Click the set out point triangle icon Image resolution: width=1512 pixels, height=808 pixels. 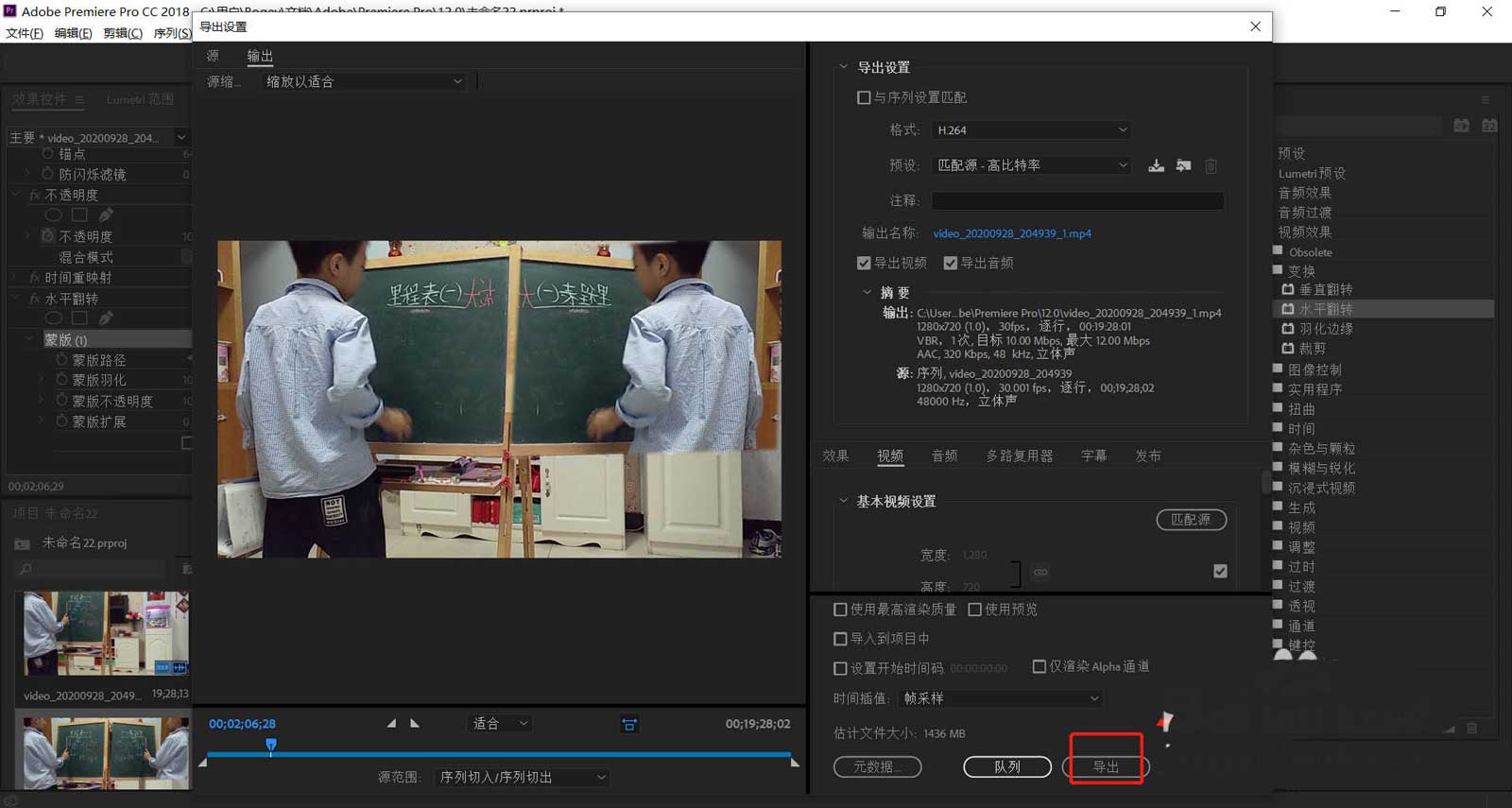pos(415,724)
